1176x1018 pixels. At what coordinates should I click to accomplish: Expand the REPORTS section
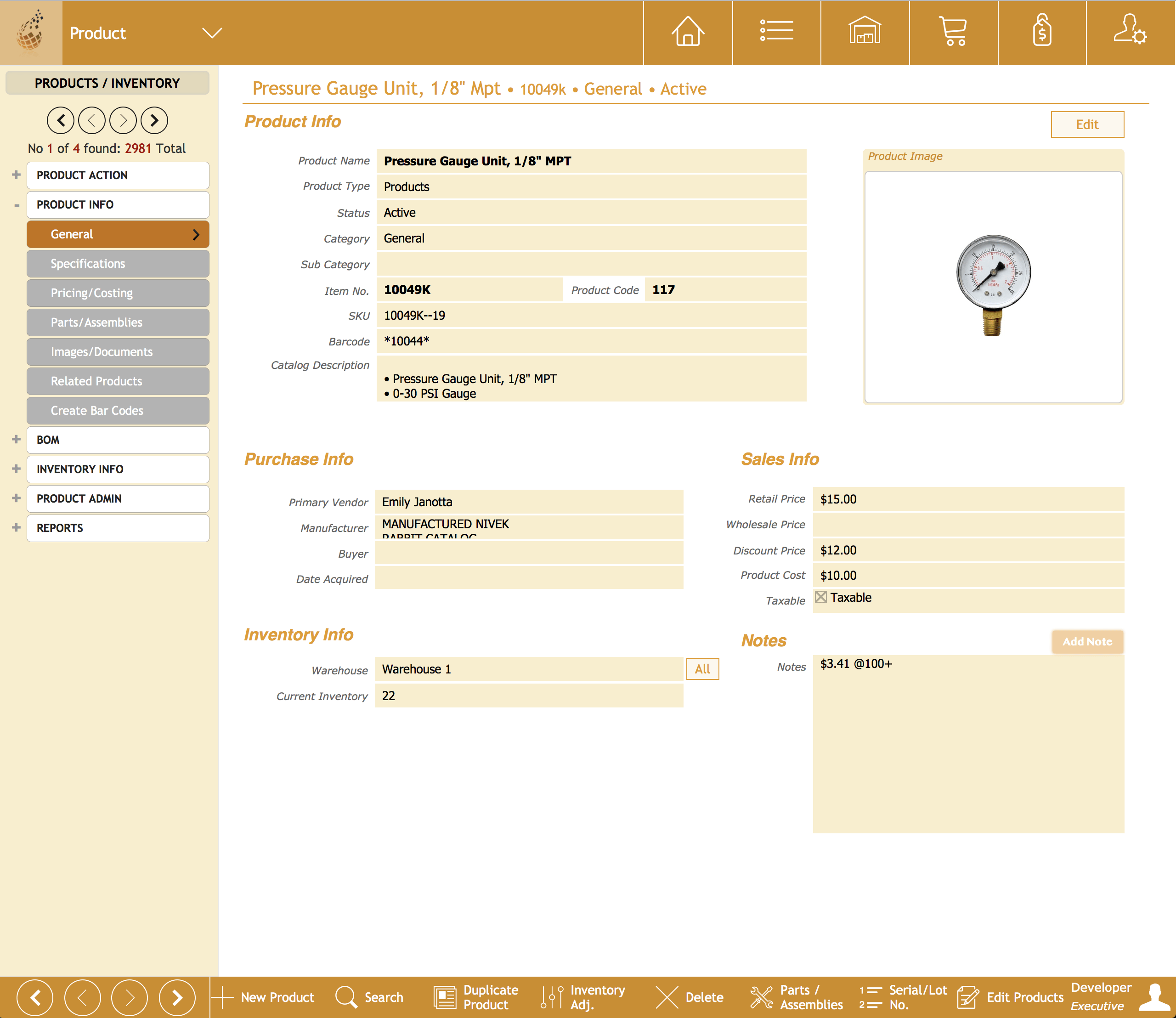[x=16, y=528]
